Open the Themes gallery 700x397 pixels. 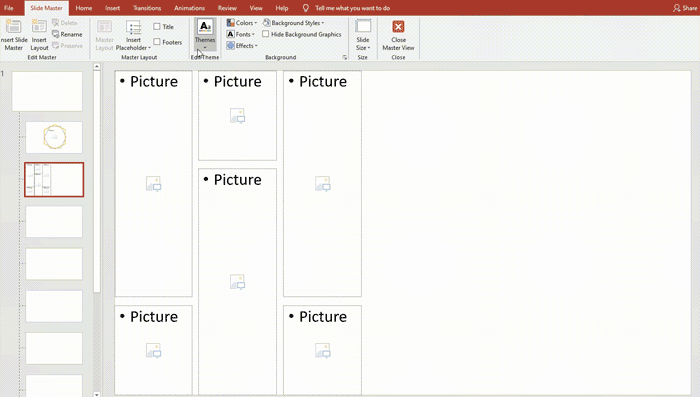205,35
